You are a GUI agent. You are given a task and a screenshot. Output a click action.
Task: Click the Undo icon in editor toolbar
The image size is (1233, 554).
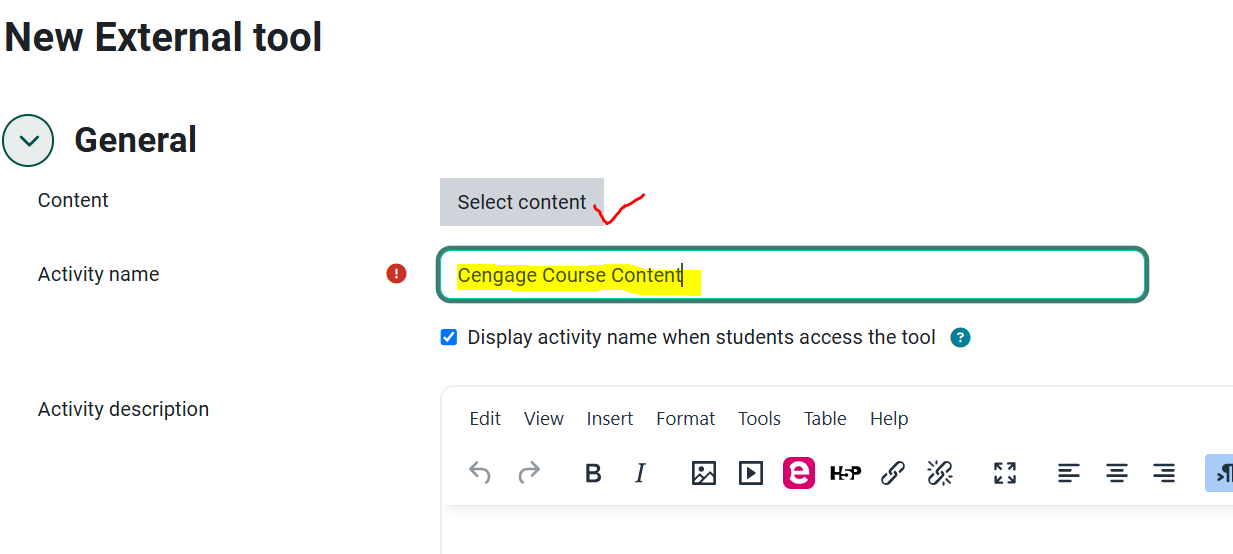480,473
